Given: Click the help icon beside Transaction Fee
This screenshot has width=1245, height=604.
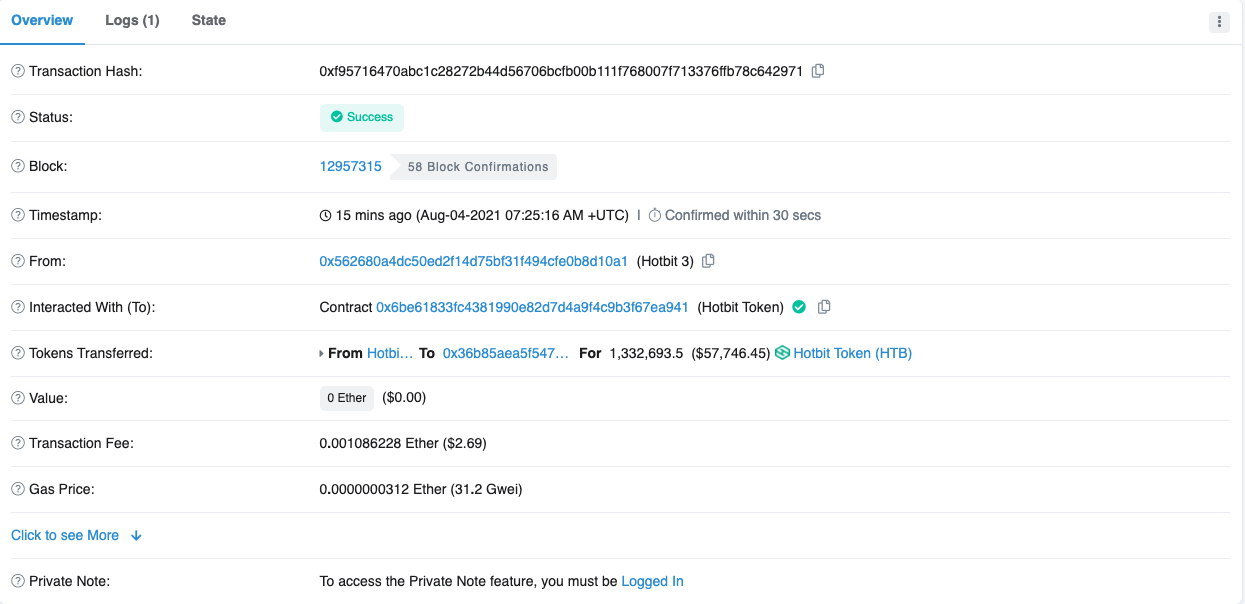Looking at the screenshot, I should (18, 443).
